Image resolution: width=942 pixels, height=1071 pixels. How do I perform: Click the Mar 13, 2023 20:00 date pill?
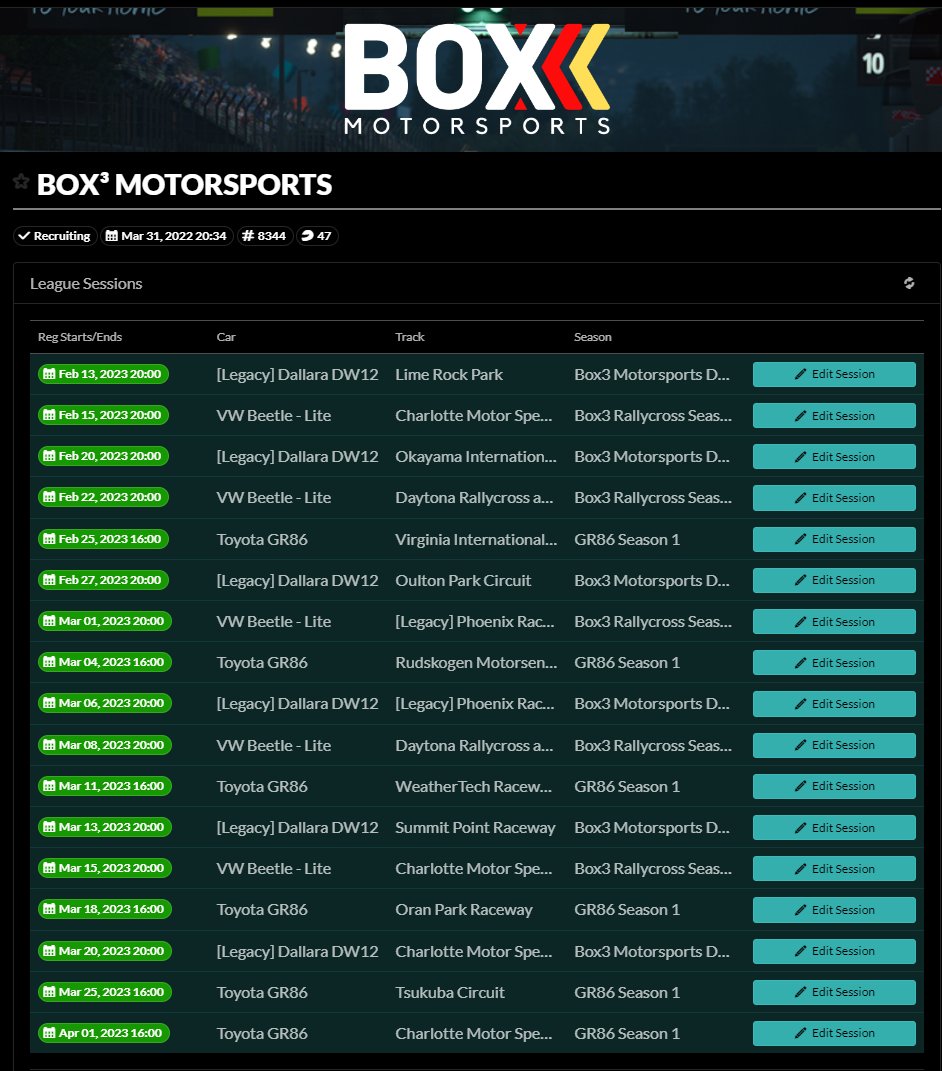click(105, 827)
